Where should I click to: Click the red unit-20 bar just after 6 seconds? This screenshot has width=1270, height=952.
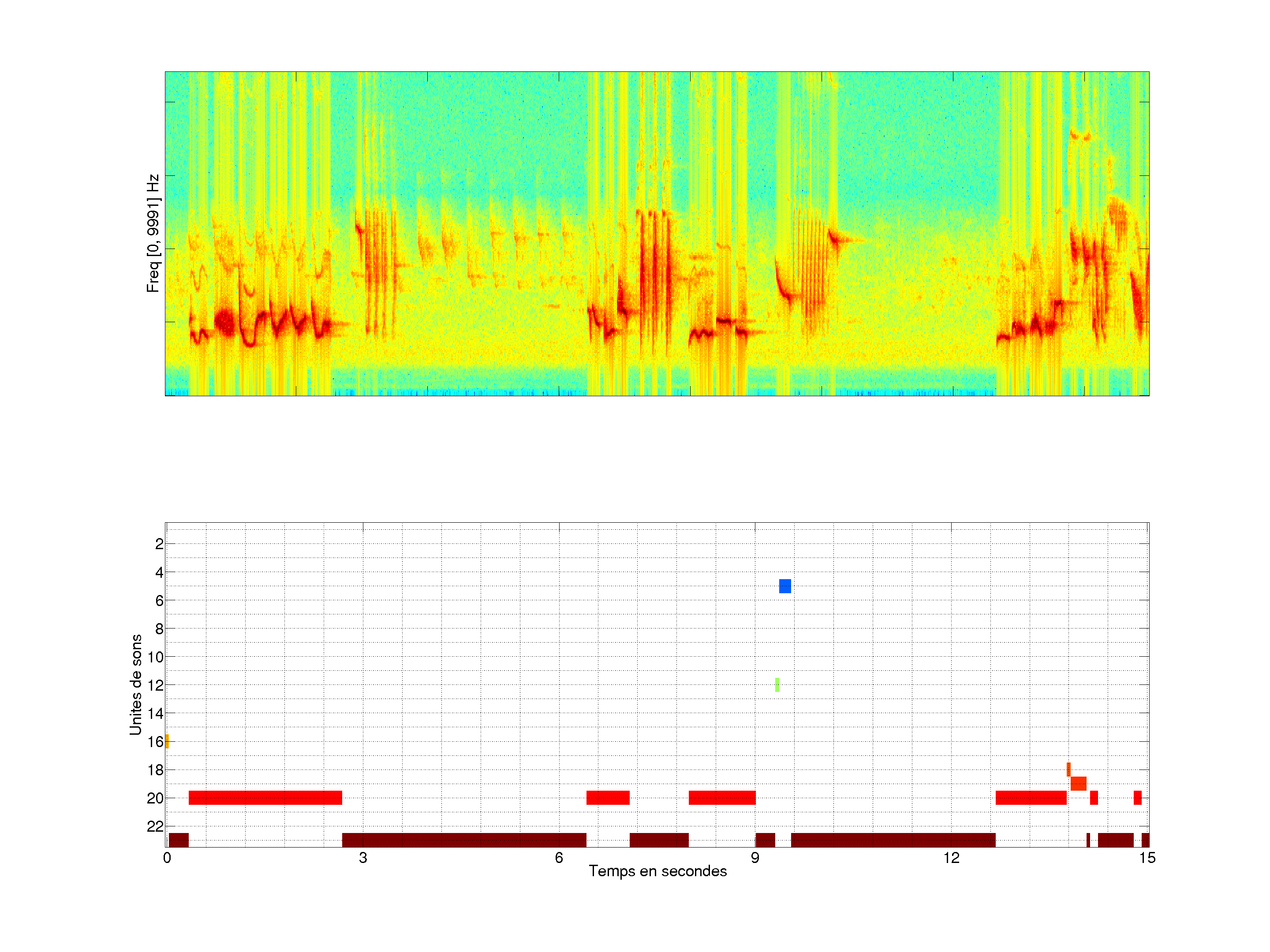(608, 798)
